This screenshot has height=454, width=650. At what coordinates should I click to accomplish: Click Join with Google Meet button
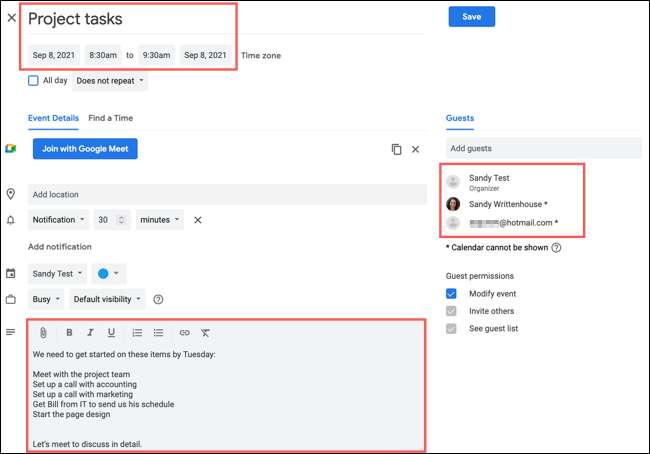[85, 149]
